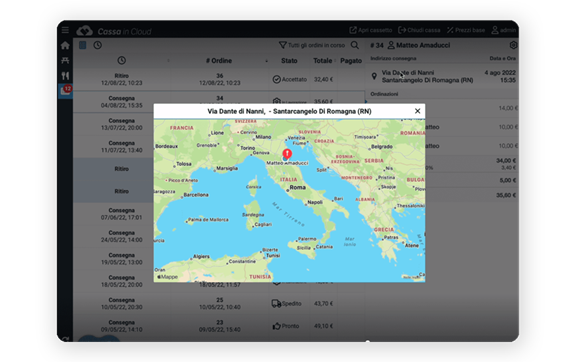576x362 pixels.
Task: Go to the Home sidebar icon
Action: click(65, 45)
